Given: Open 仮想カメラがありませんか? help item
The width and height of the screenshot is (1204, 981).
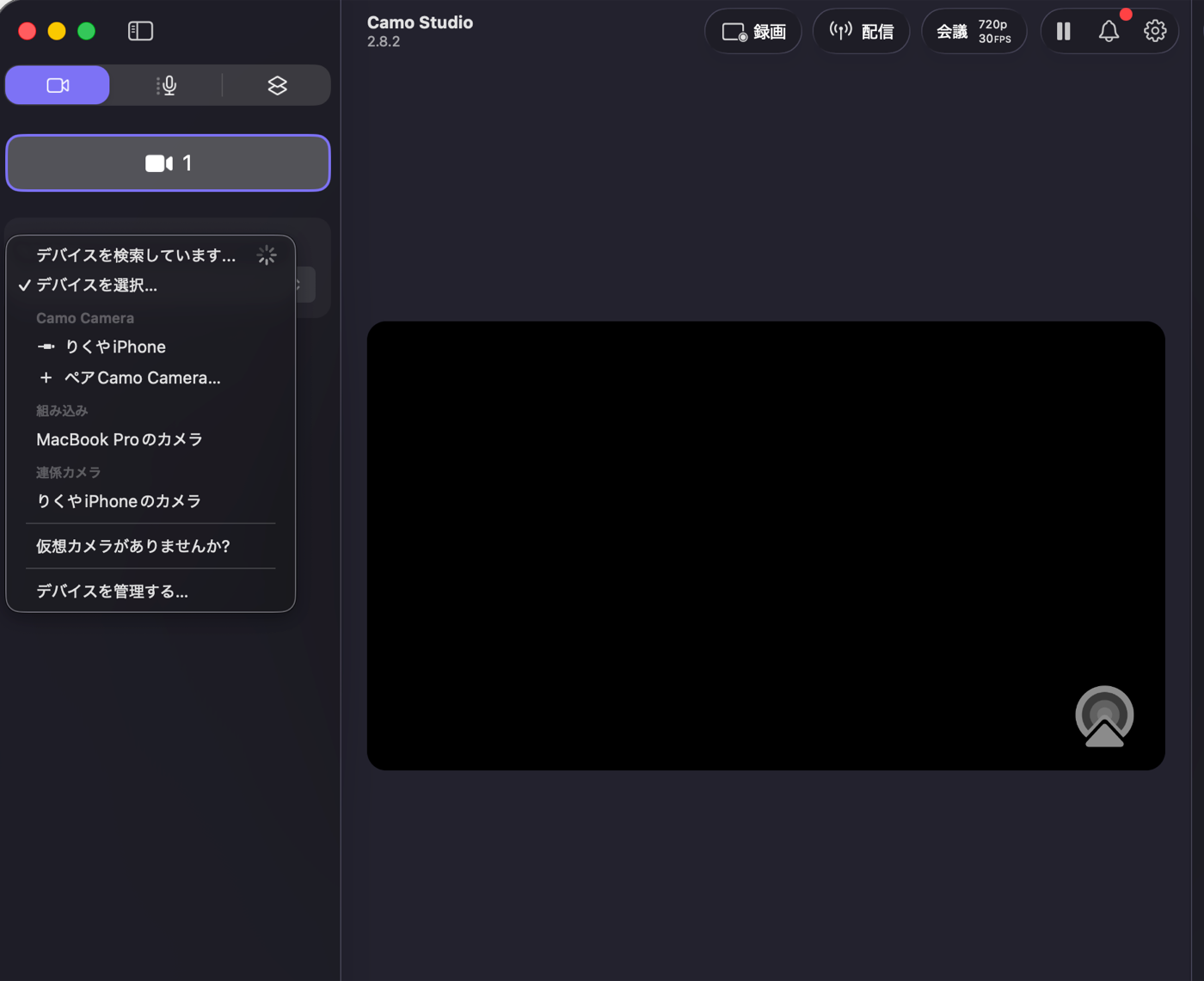Looking at the screenshot, I should tap(150, 547).
